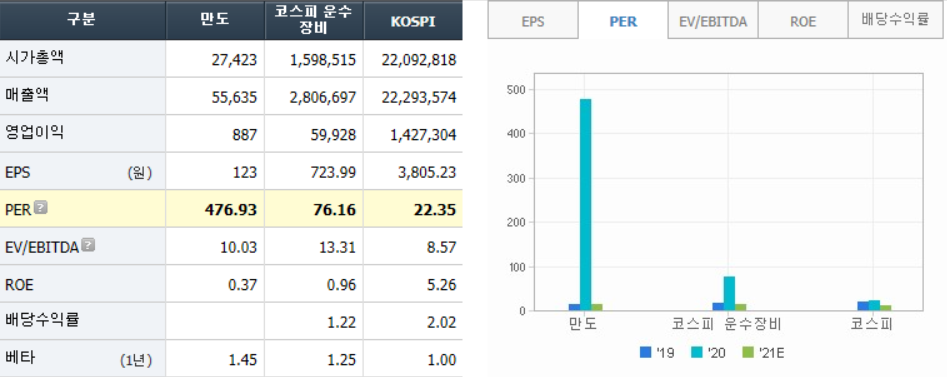
Task: Click KOSPI ROE value 5.26
Action: click(x=441, y=285)
